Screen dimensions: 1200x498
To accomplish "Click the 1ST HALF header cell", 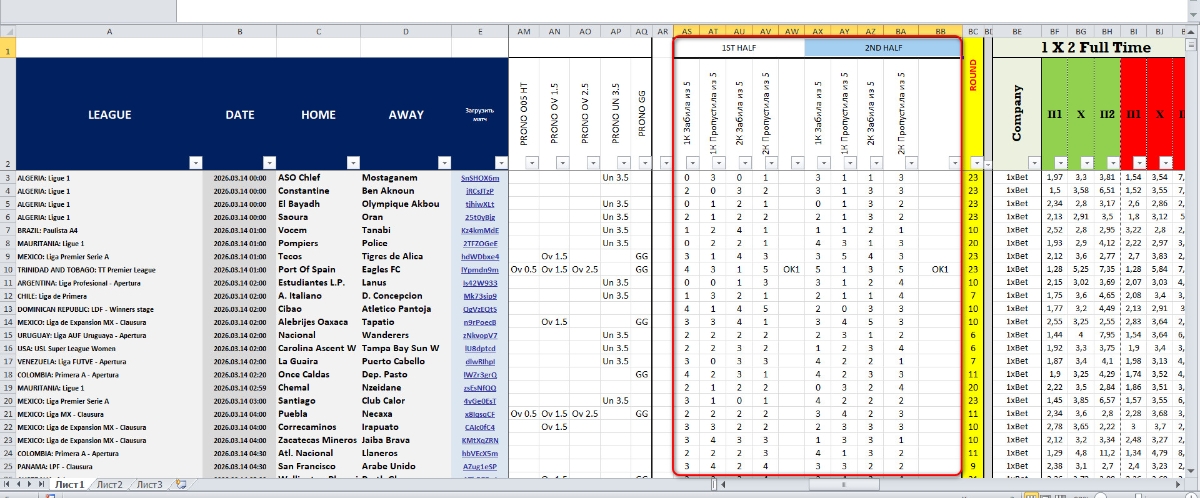I will click(740, 48).
